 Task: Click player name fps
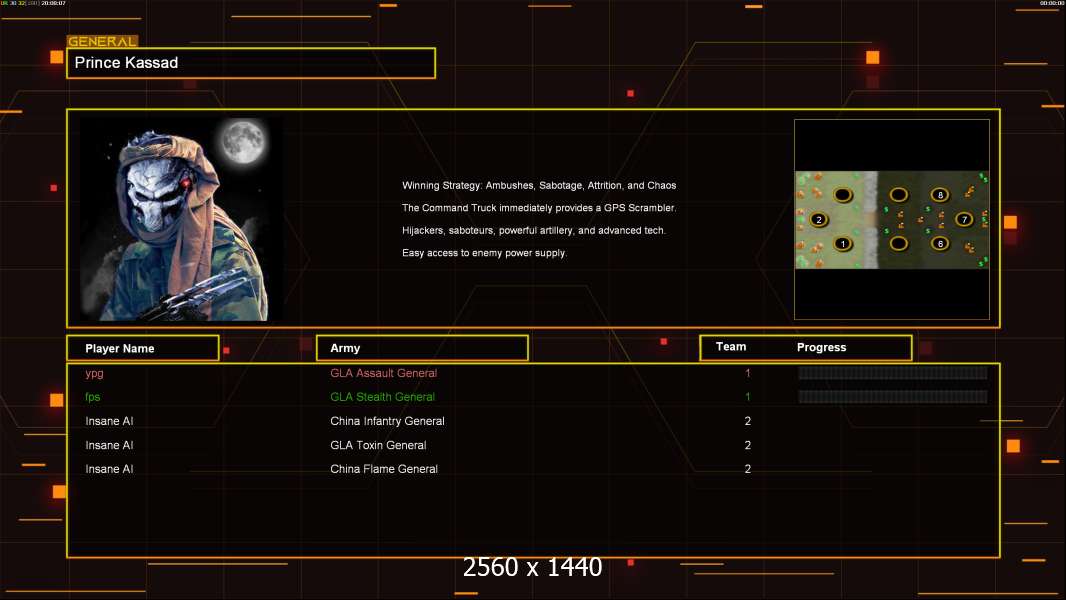[92, 397]
